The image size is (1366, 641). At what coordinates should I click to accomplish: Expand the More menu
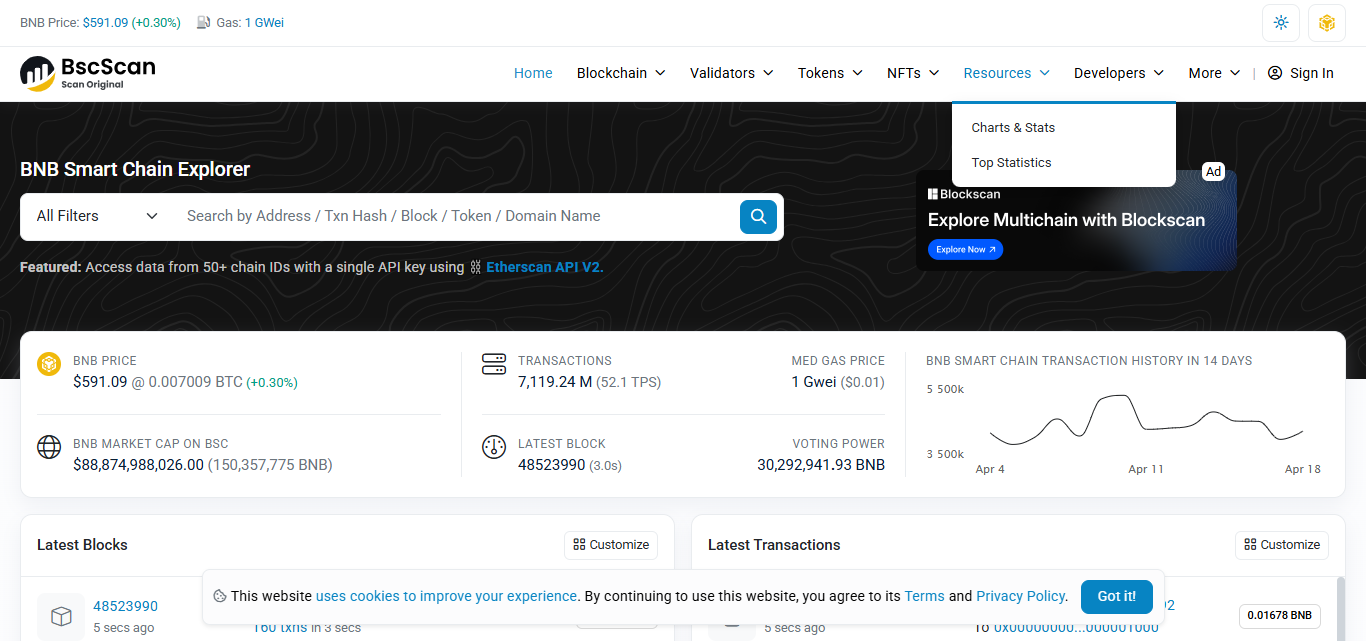tap(1214, 73)
